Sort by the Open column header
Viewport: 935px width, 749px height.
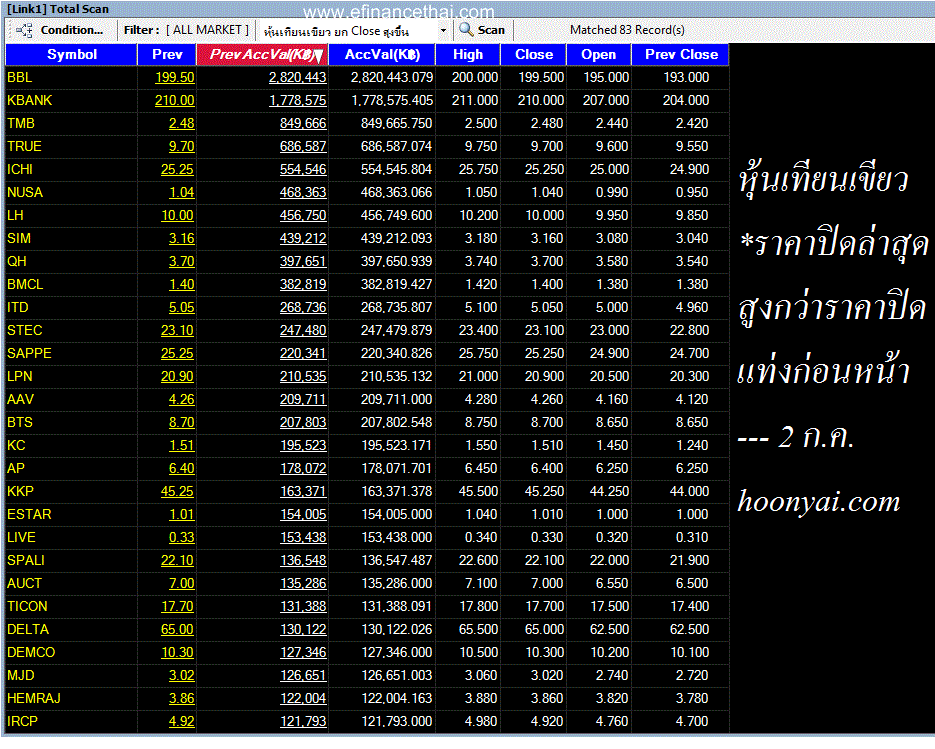[599, 54]
